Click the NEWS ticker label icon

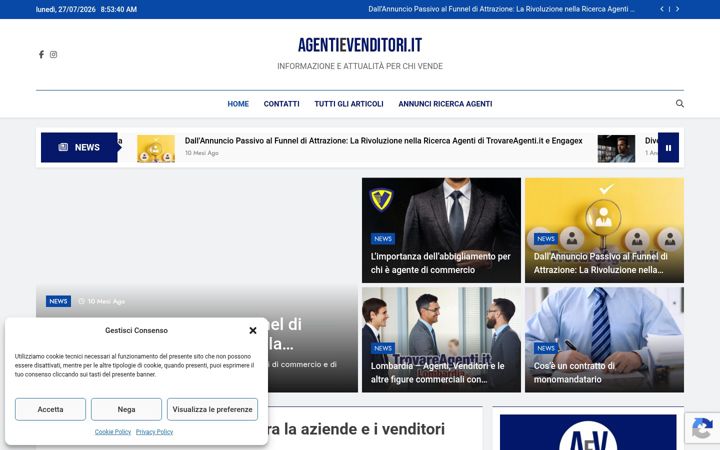(63, 147)
